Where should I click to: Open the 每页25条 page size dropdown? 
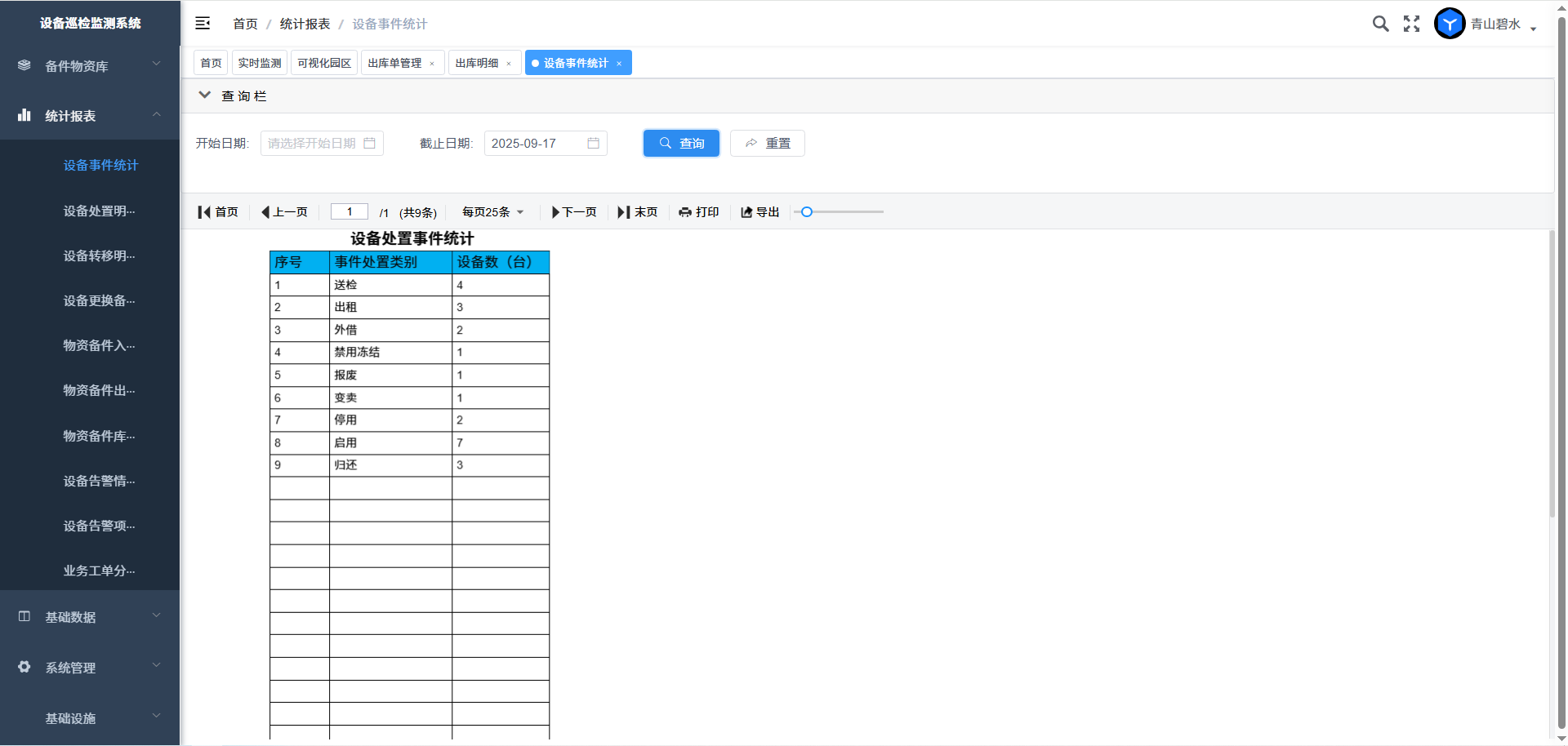(x=492, y=212)
